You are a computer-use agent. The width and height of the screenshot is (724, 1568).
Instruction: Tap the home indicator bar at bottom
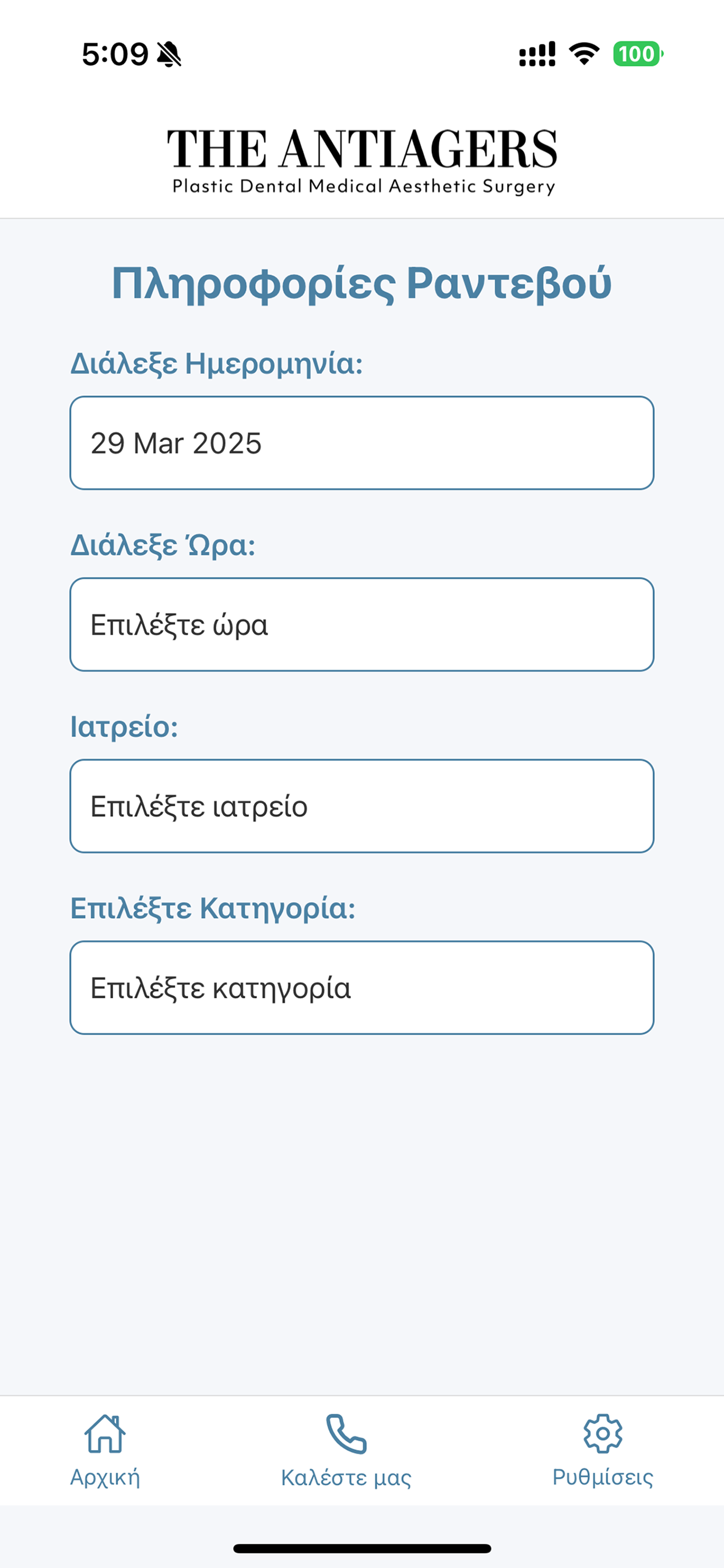point(362,1549)
